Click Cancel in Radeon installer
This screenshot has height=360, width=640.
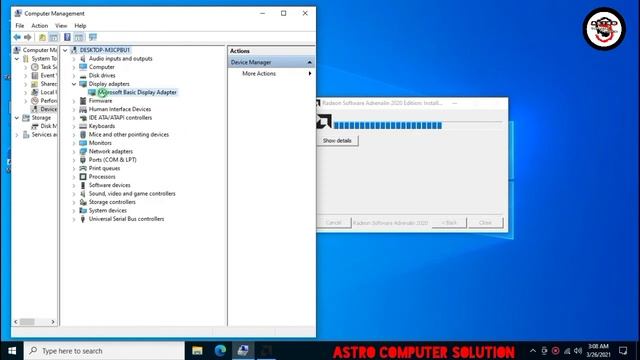(333, 223)
